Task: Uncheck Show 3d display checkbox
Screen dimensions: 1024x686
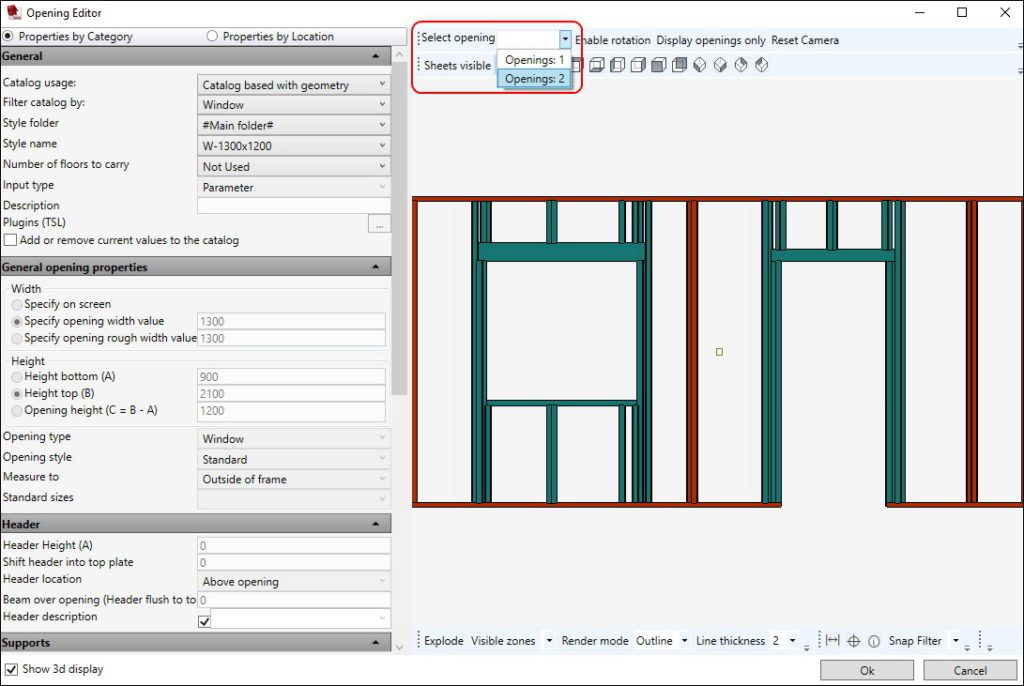Action: tap(11, 669)
